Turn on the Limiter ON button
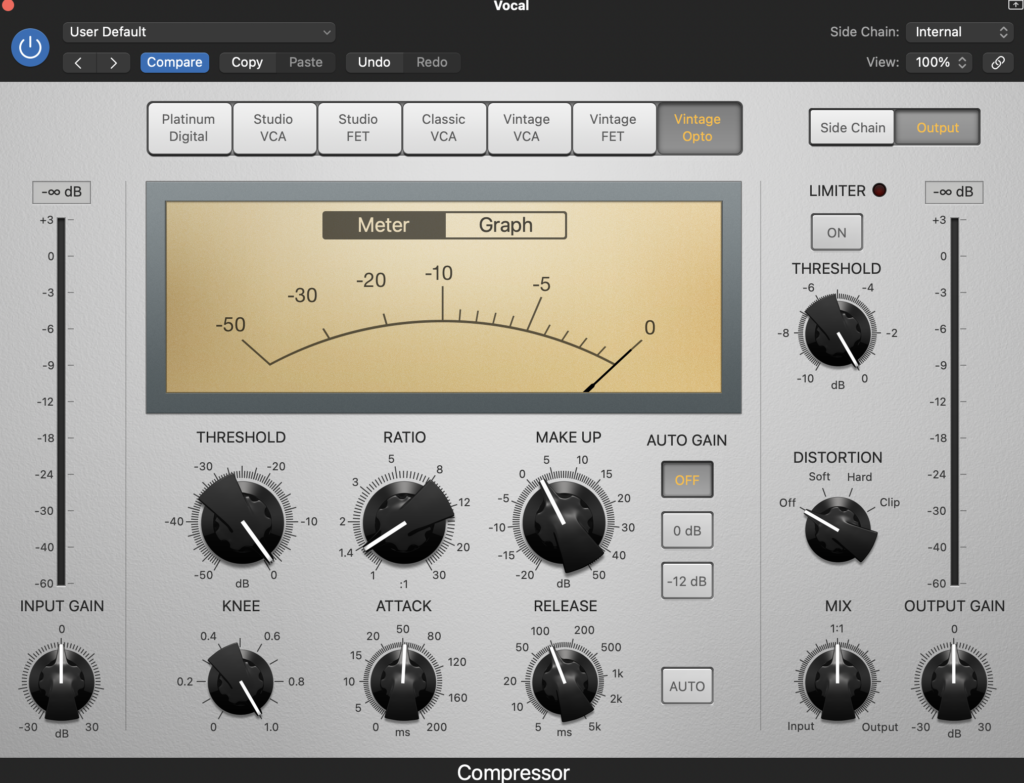 pos(836,232)
